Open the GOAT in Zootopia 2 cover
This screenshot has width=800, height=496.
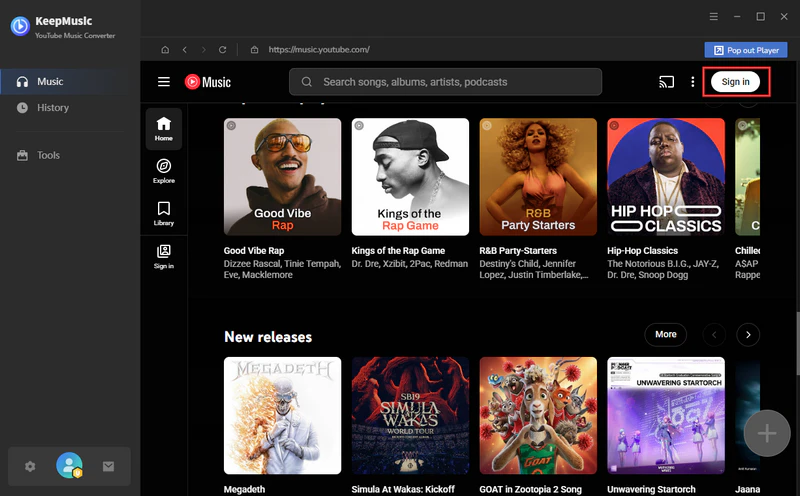[538, 415]
